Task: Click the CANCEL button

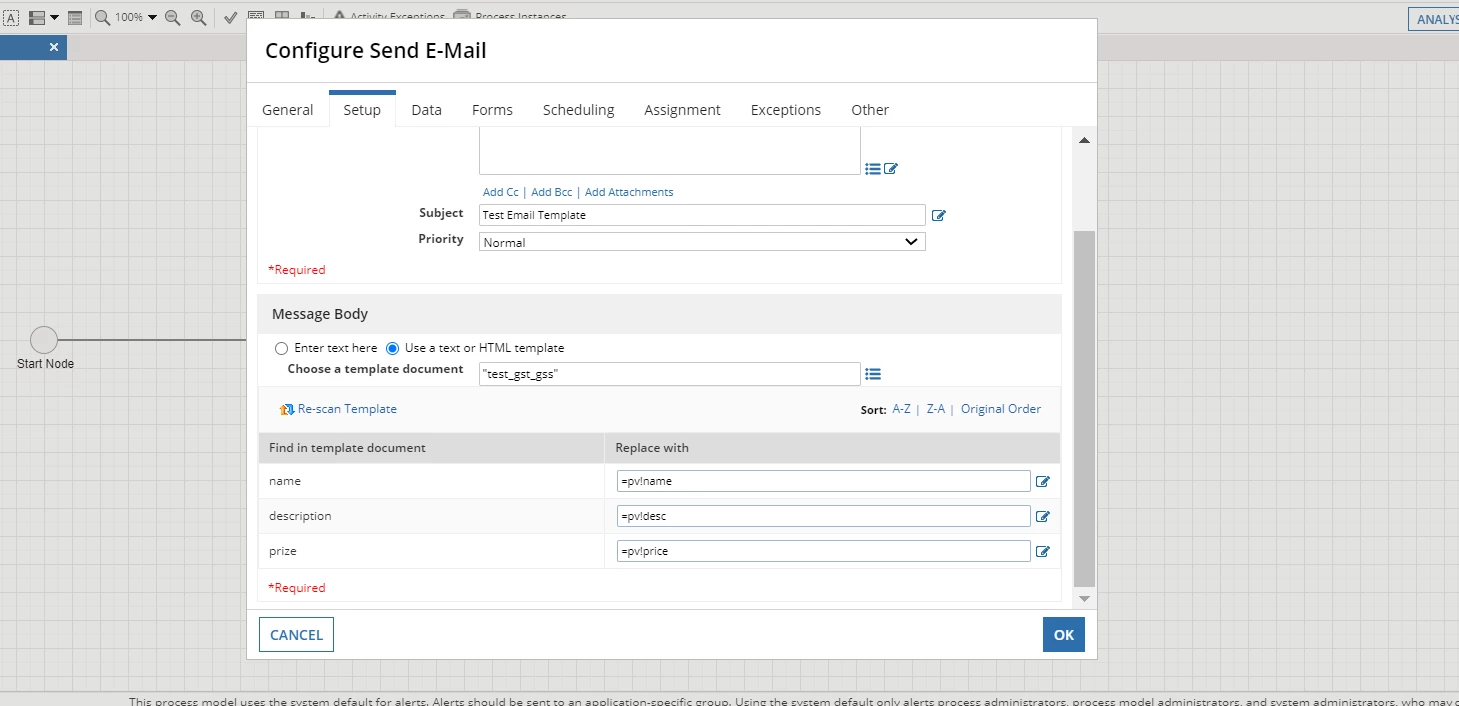Action: [296, 635]
